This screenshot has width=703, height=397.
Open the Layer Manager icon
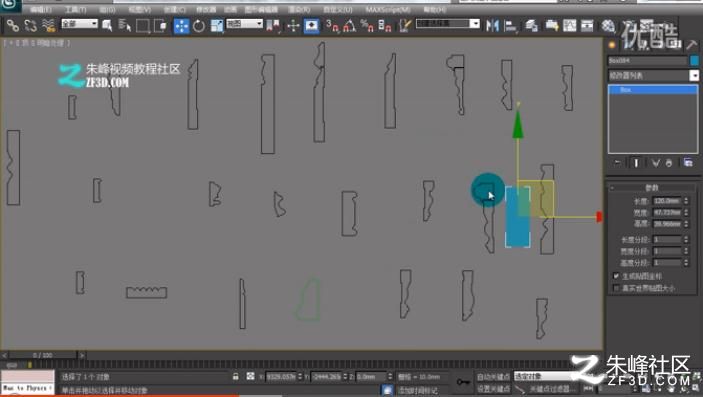531,26
